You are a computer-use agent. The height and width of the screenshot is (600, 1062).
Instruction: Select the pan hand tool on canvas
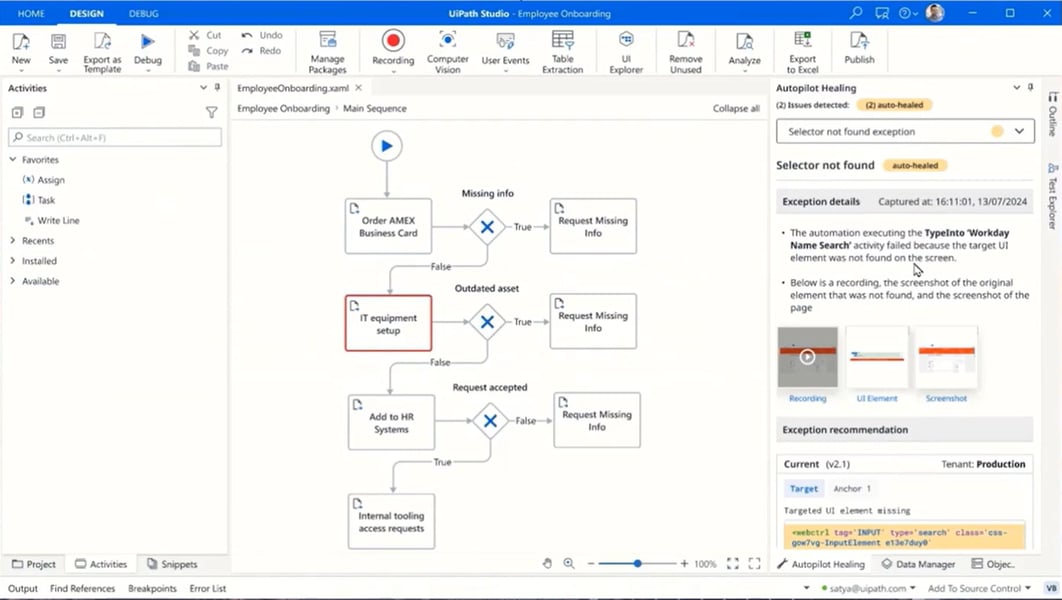pyautogui.click(x=547, y=563)
